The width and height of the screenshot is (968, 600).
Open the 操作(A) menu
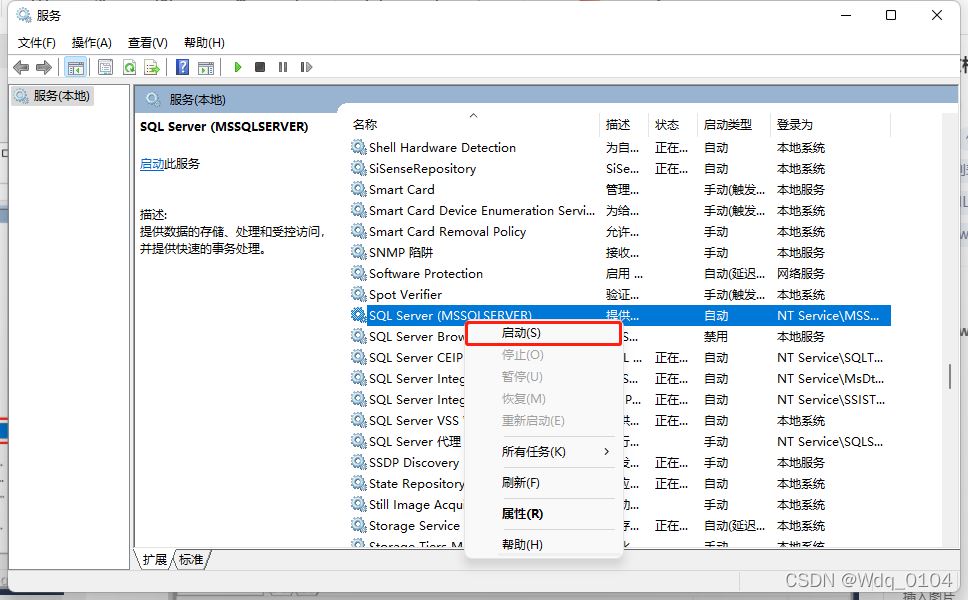point(91,42)
